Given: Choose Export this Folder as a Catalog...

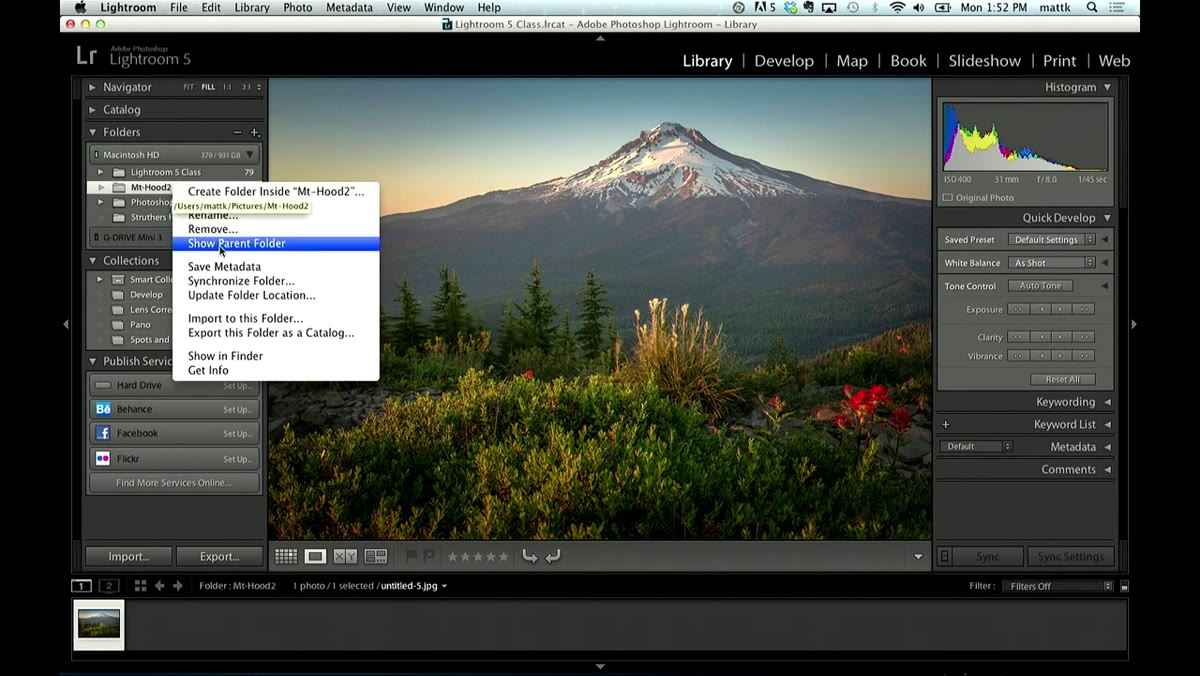Looking at the screenshot, I should [276, 333].
